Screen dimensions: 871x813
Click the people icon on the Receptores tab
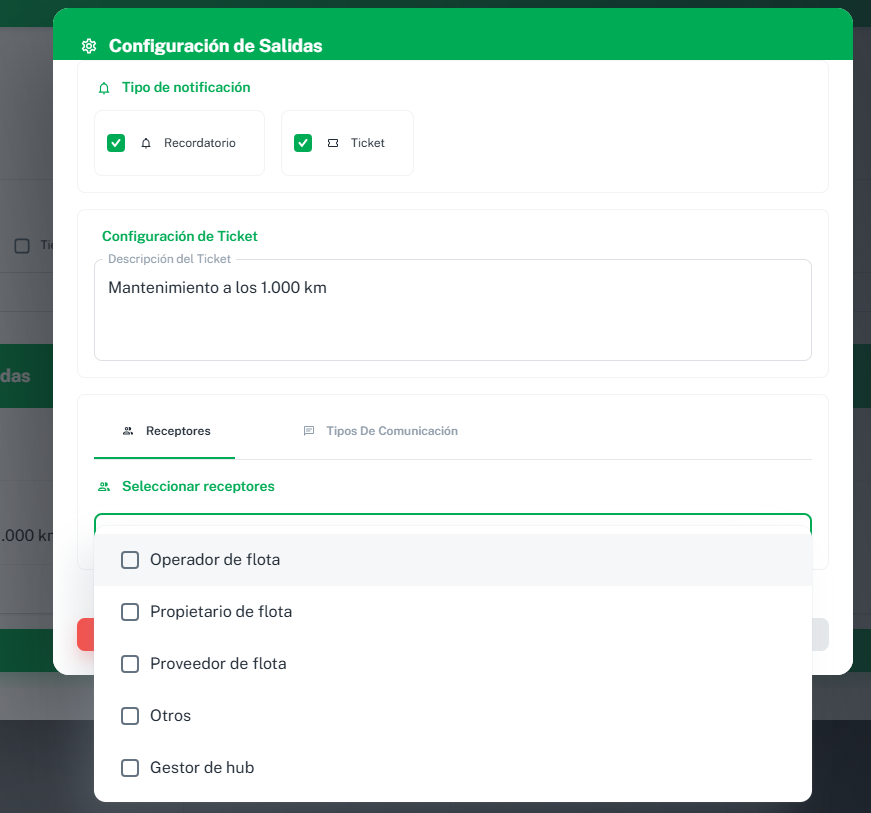[x=128, y=431]
